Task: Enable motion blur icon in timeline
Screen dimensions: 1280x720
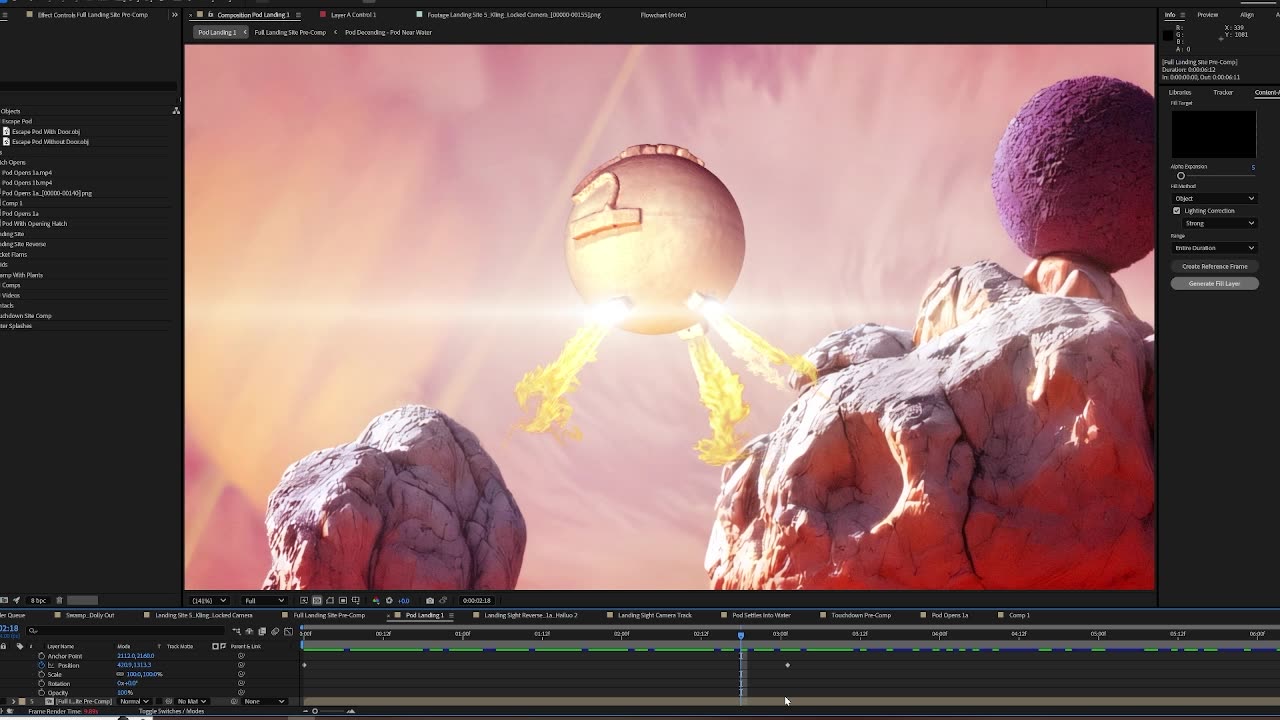Action: click(x=275, y=631)
